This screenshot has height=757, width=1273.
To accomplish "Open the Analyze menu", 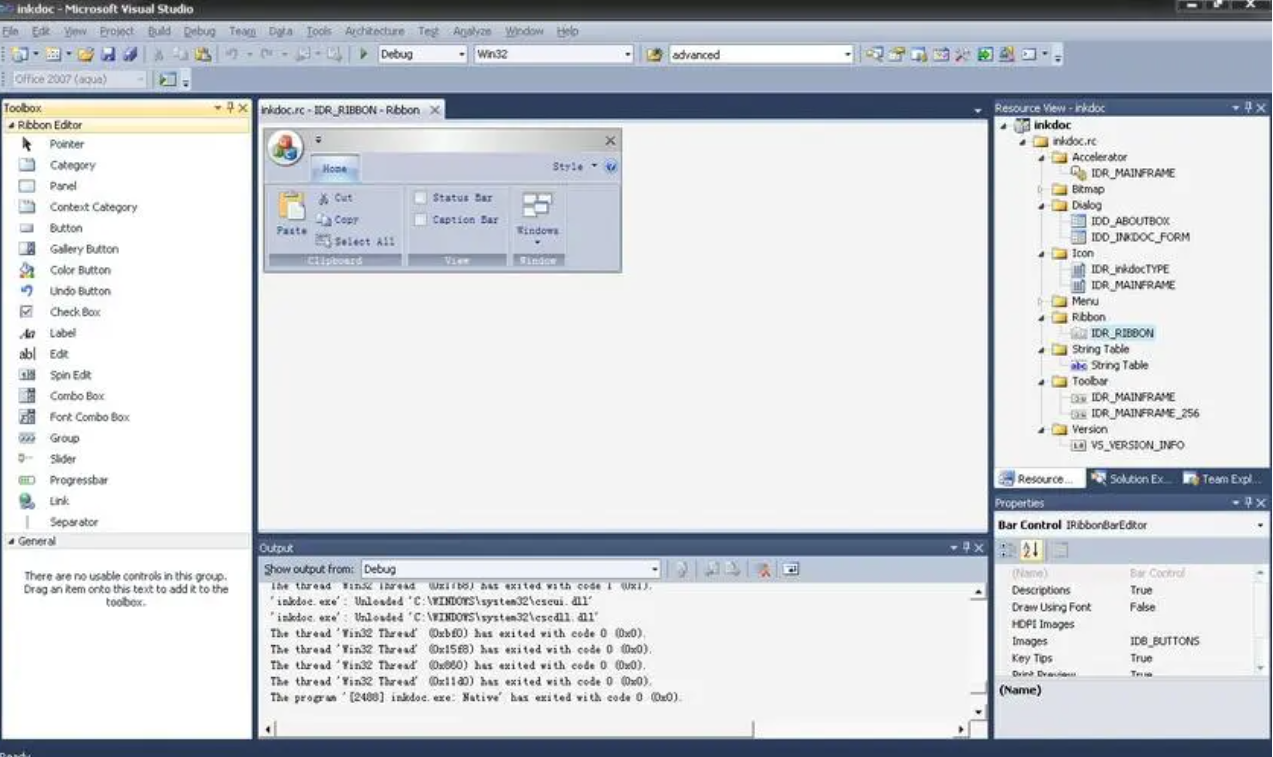I will 472,32.
